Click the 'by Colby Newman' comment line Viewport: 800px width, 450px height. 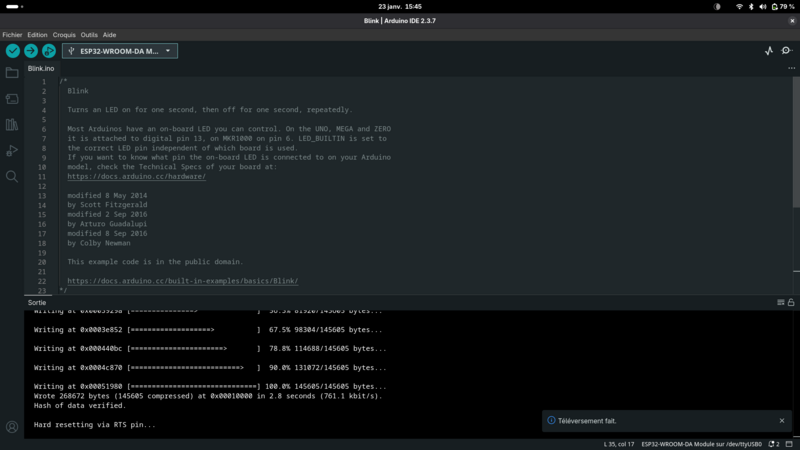[99, 243]
